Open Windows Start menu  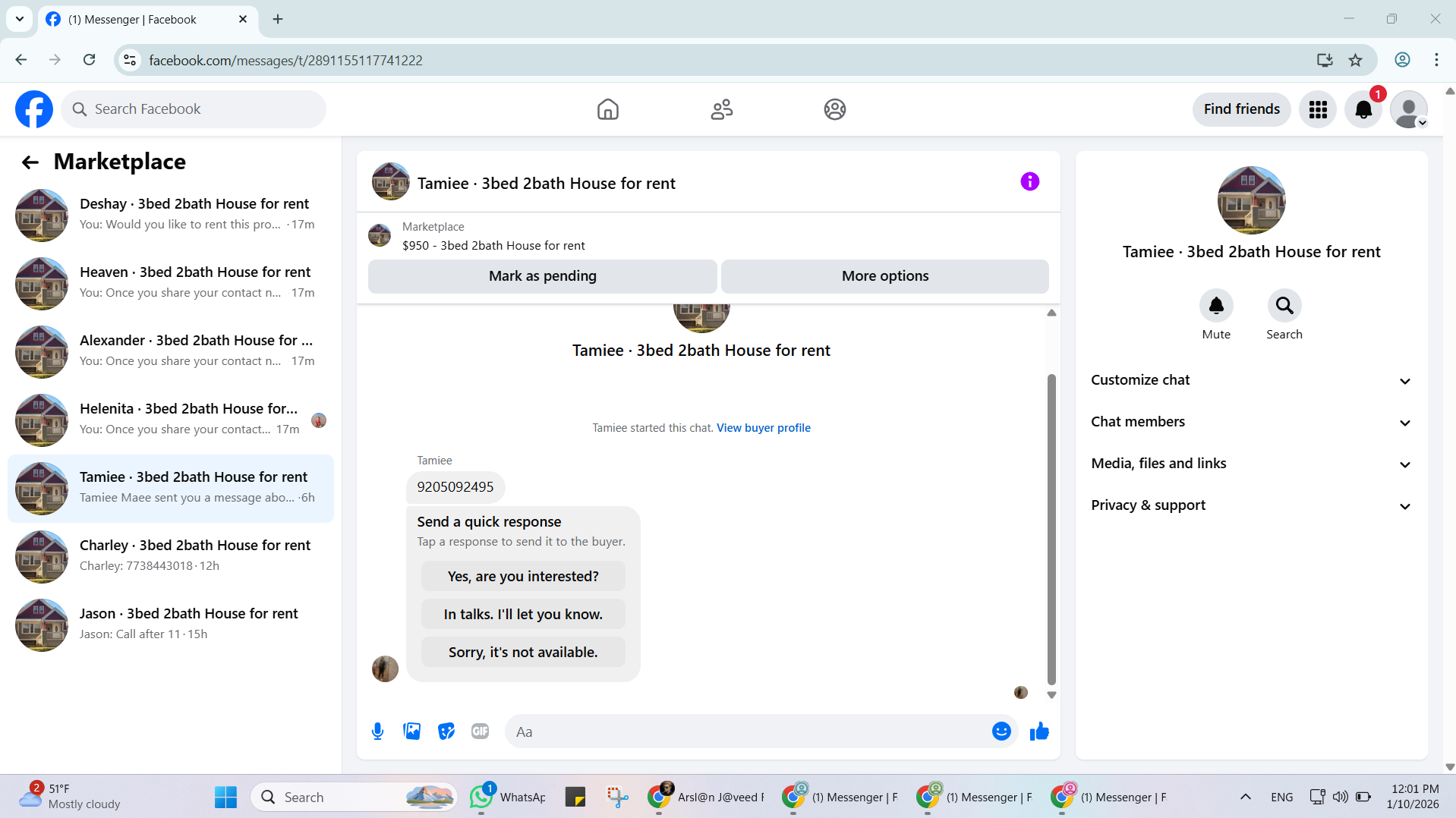(225, 798)
